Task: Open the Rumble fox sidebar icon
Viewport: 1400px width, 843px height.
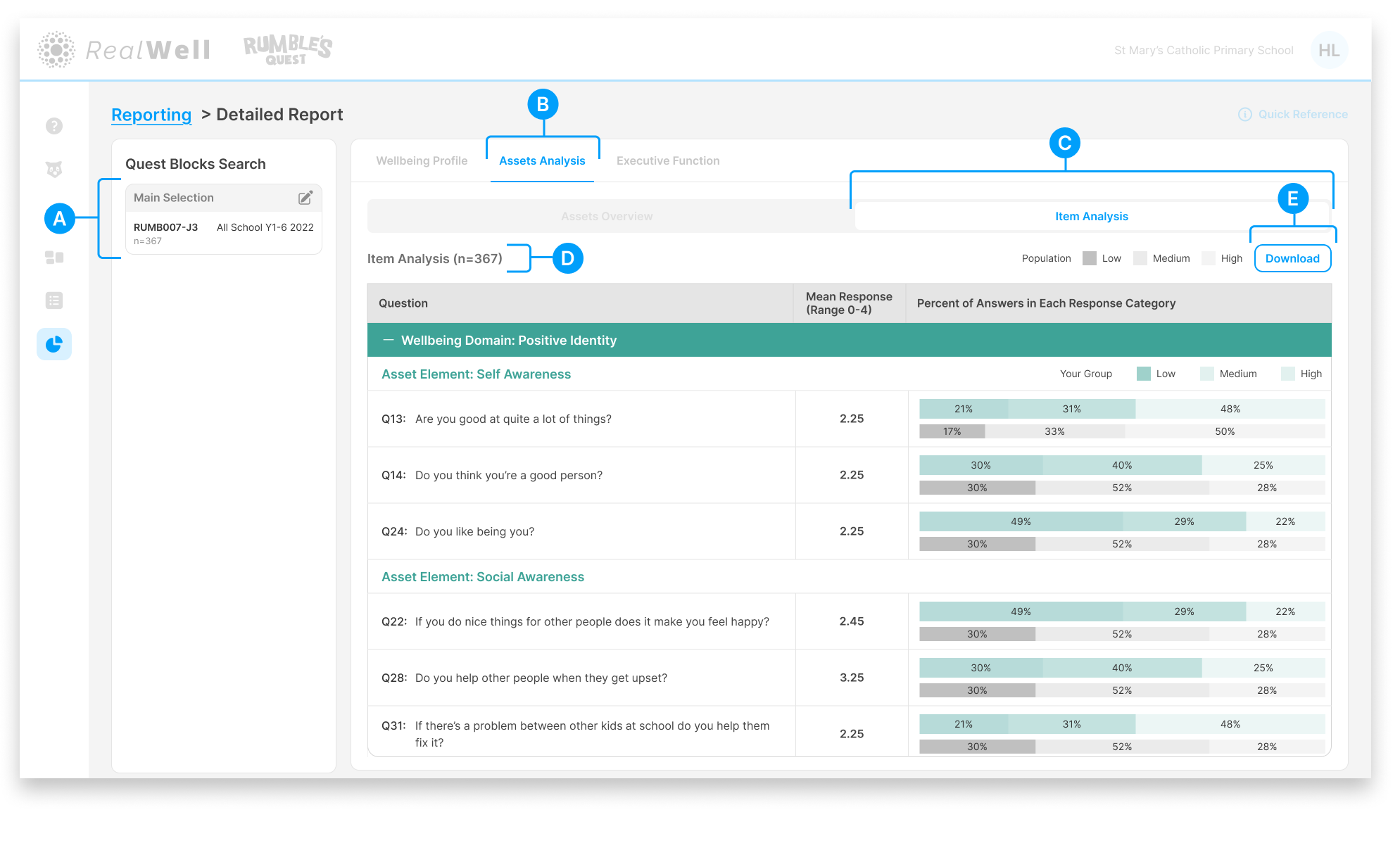Action: pyautogui.click(x=54, y=170)
